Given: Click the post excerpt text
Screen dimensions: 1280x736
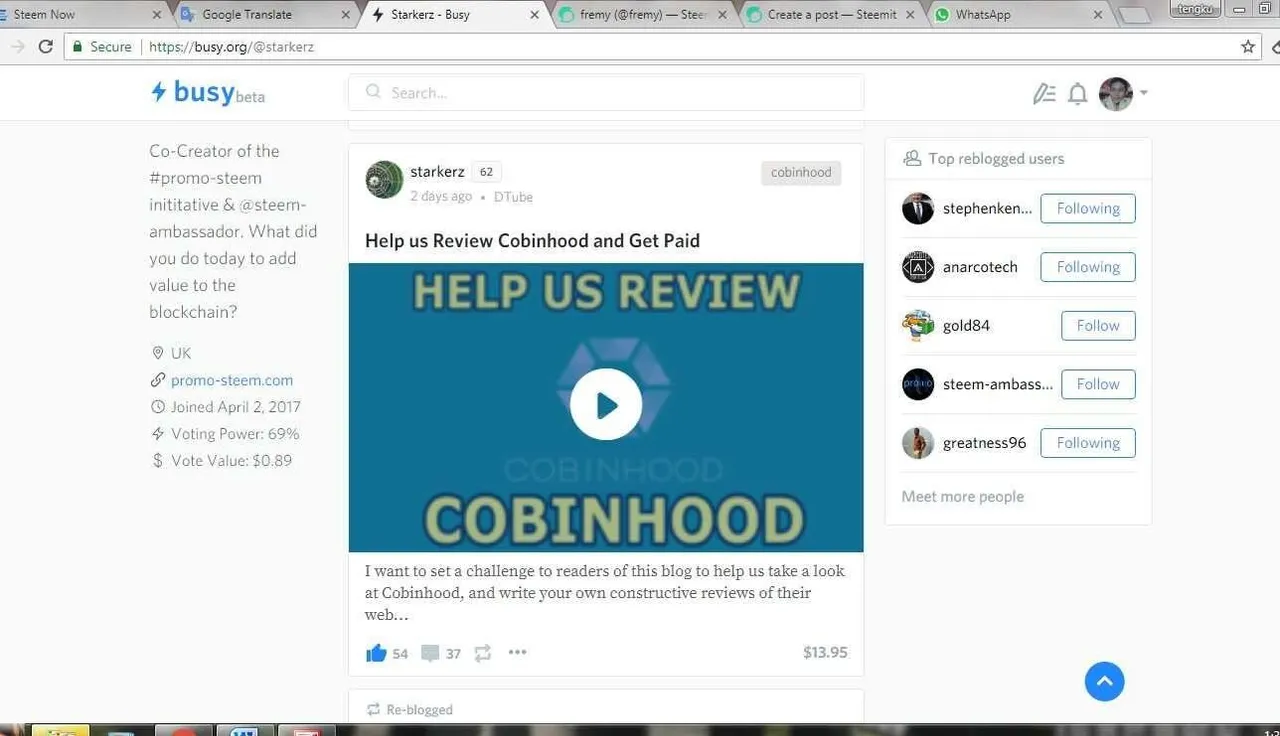Looking at the screenshot, I should tap(604, 592).
